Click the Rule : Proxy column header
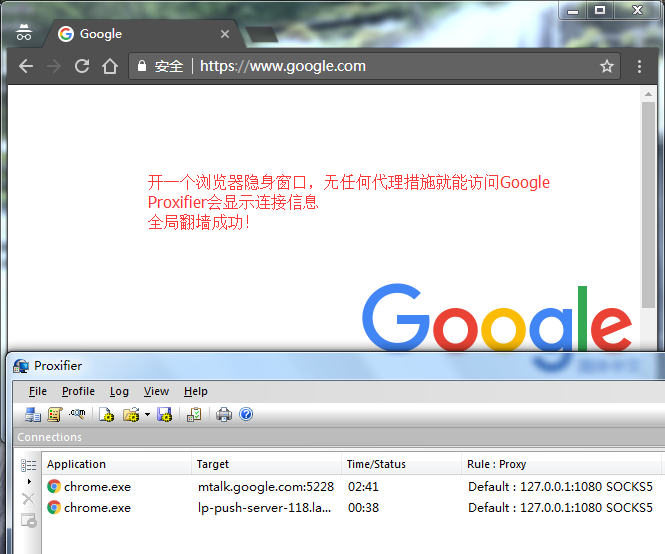This screenshot has height=554, width=665. (561, 464)
